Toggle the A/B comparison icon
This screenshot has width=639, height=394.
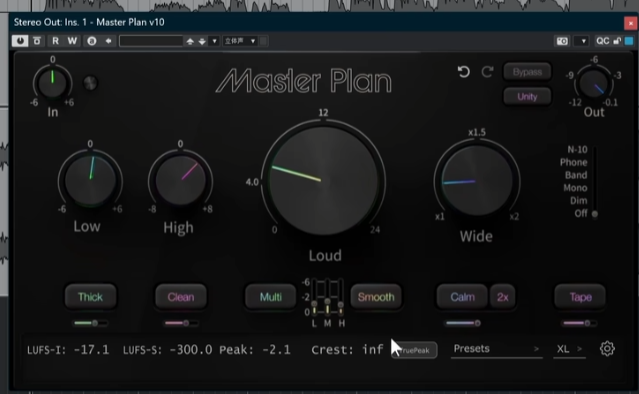coord(92,41)
